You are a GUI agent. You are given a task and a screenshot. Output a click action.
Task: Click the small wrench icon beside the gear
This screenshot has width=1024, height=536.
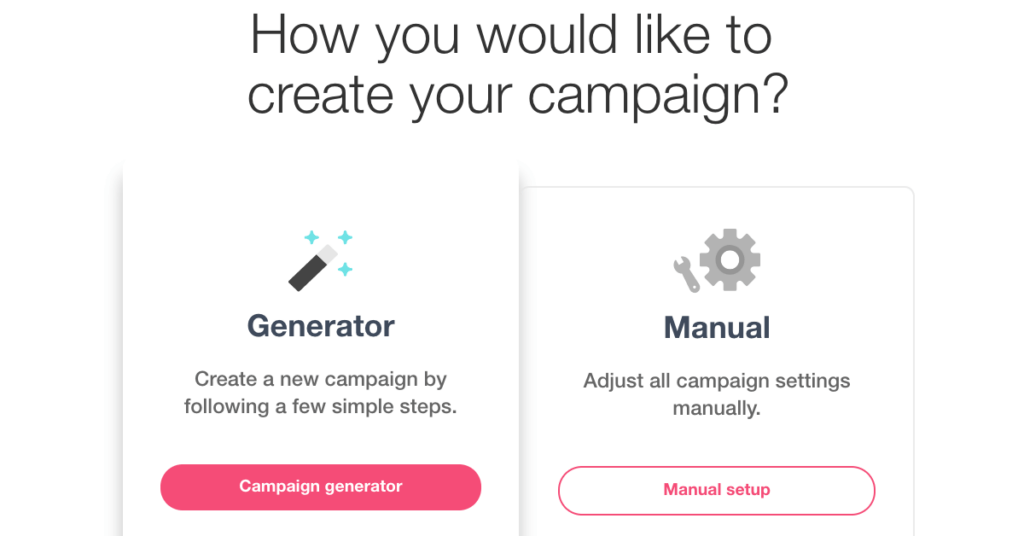coord(687,273)
